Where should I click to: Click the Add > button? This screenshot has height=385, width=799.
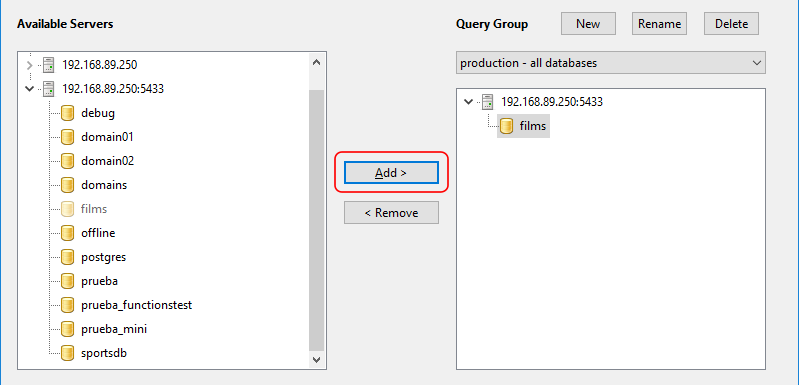pyautogui.click(x=391, y=173)
